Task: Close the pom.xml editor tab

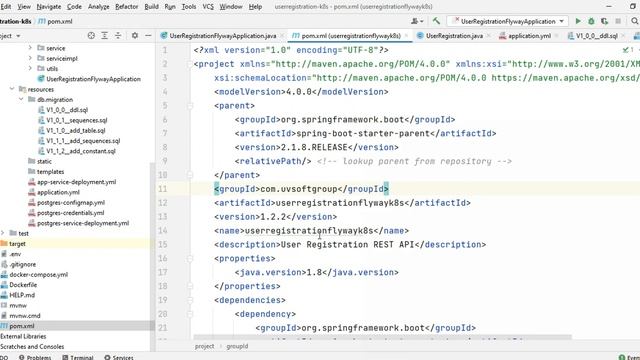Action: tap(406, 36)
